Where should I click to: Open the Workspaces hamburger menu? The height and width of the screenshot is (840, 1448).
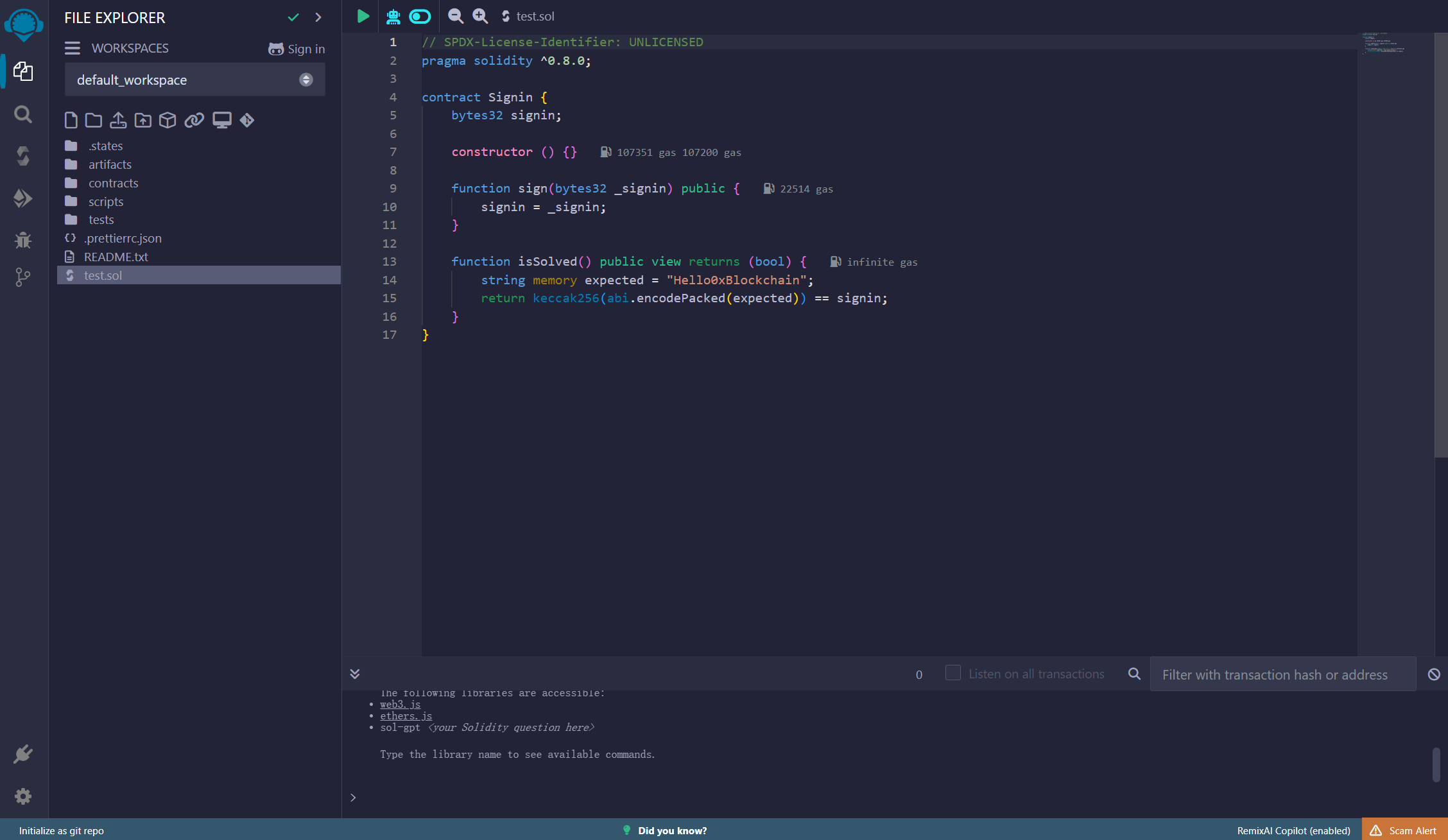(x=73, y=48)
